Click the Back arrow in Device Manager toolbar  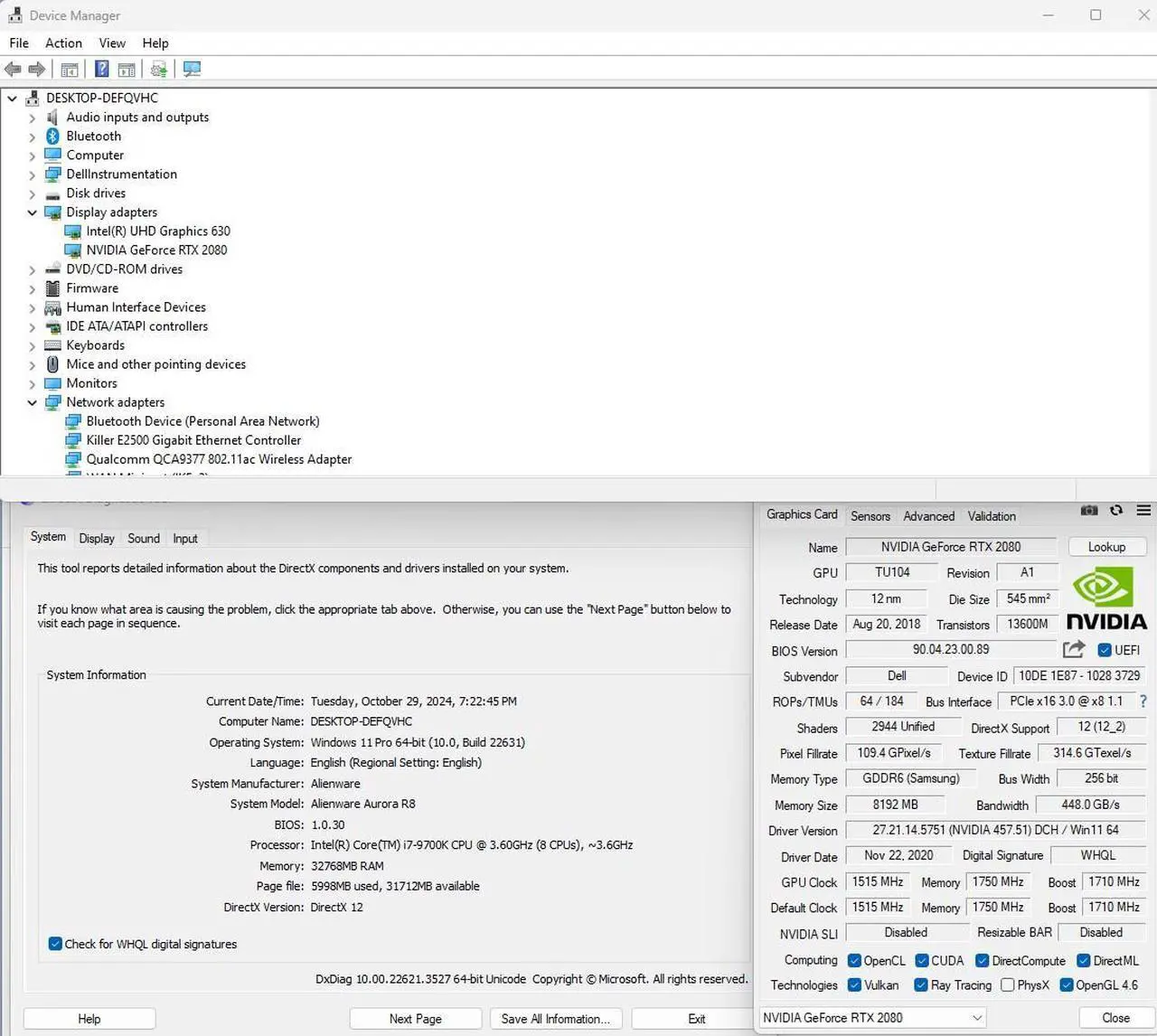click(13, 70)
